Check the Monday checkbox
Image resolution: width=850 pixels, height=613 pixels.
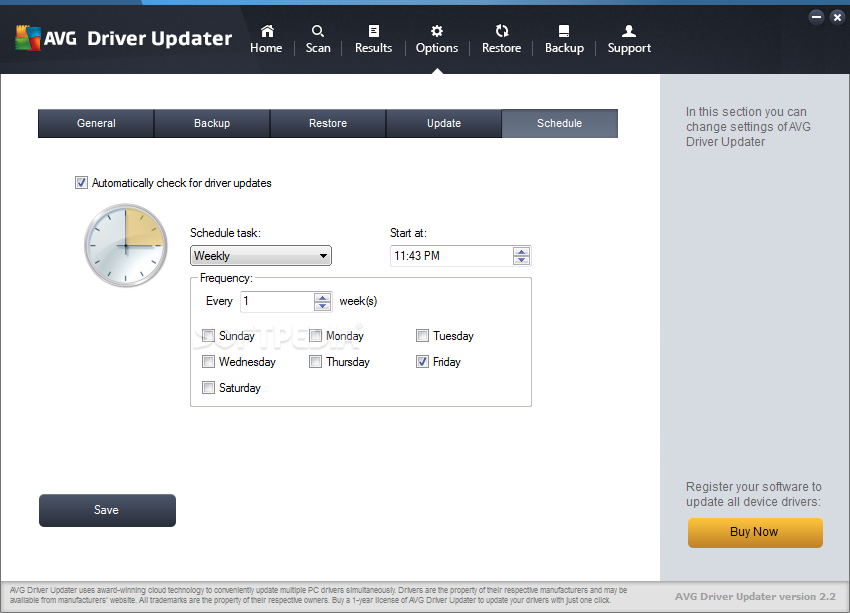coord(315,335)
